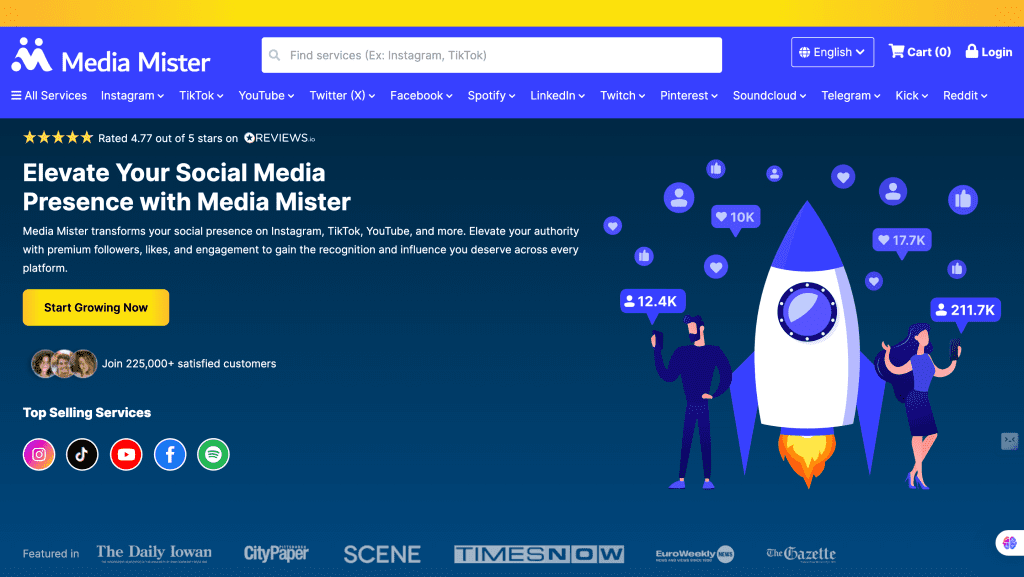
Task: Click the Find services search field
Action: (x=492, y=55)
